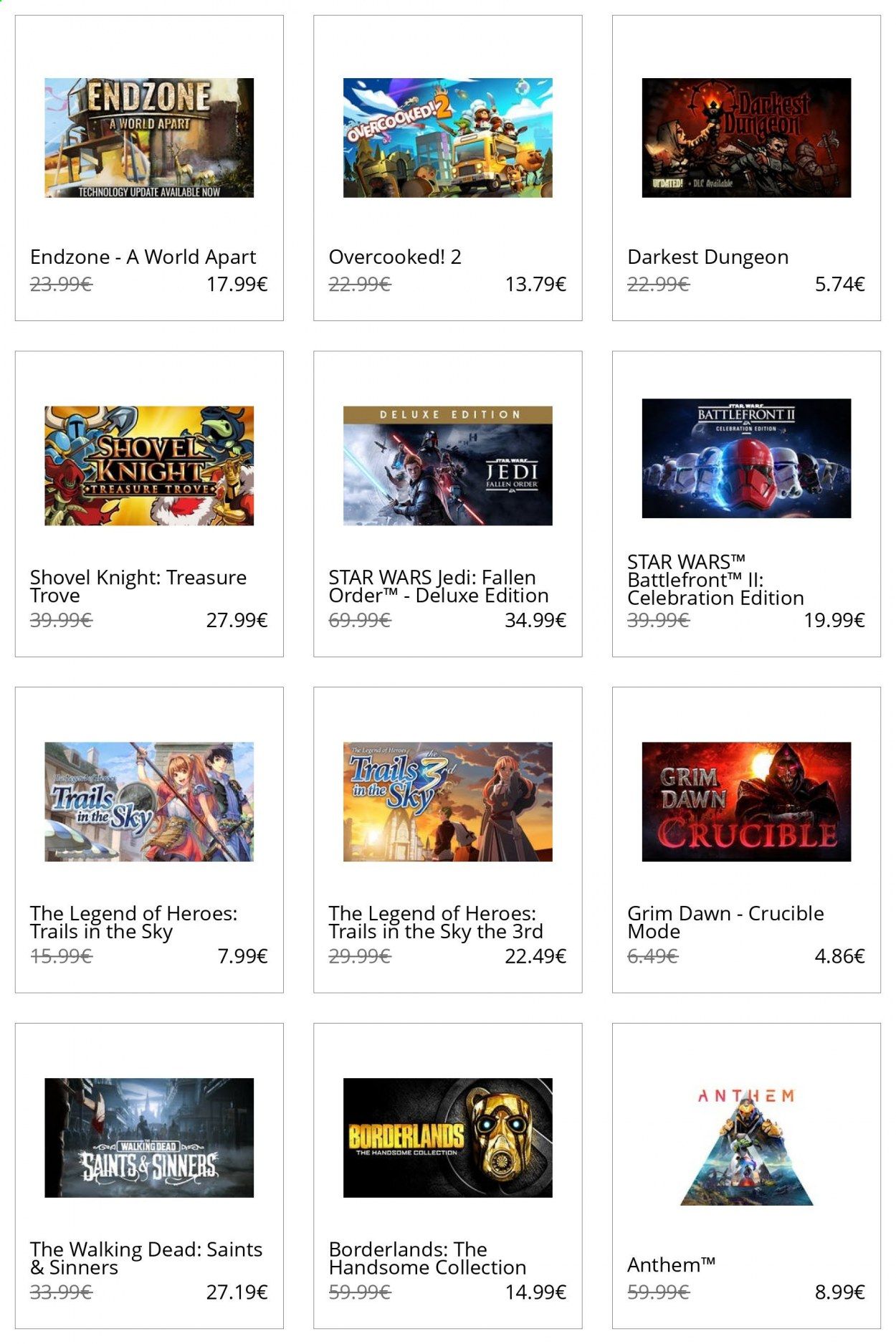Viewport: 896px width, 1344px height.
Task: Click 'The Walking Dead: Saints & Sinners' title
Action: tap(146, 1258)
